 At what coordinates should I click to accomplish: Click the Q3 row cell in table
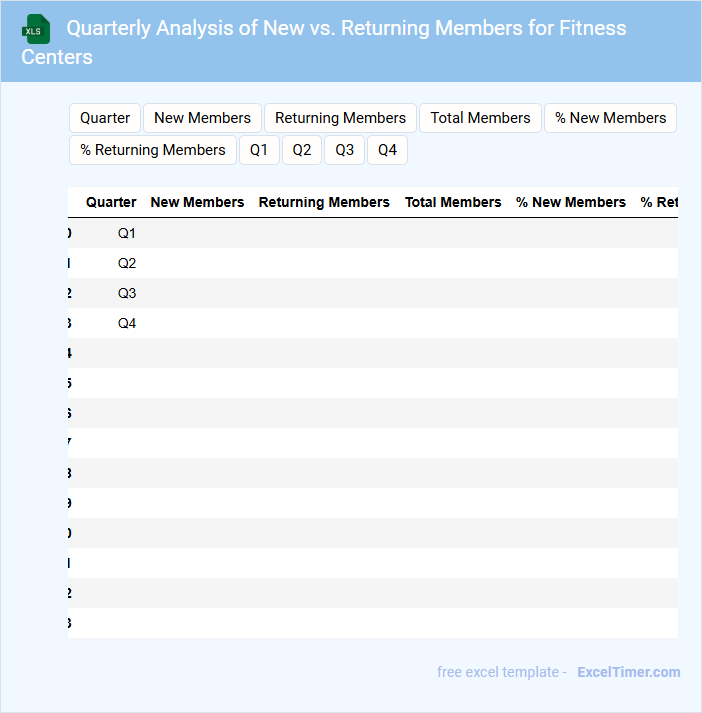[x=127, y=293]
